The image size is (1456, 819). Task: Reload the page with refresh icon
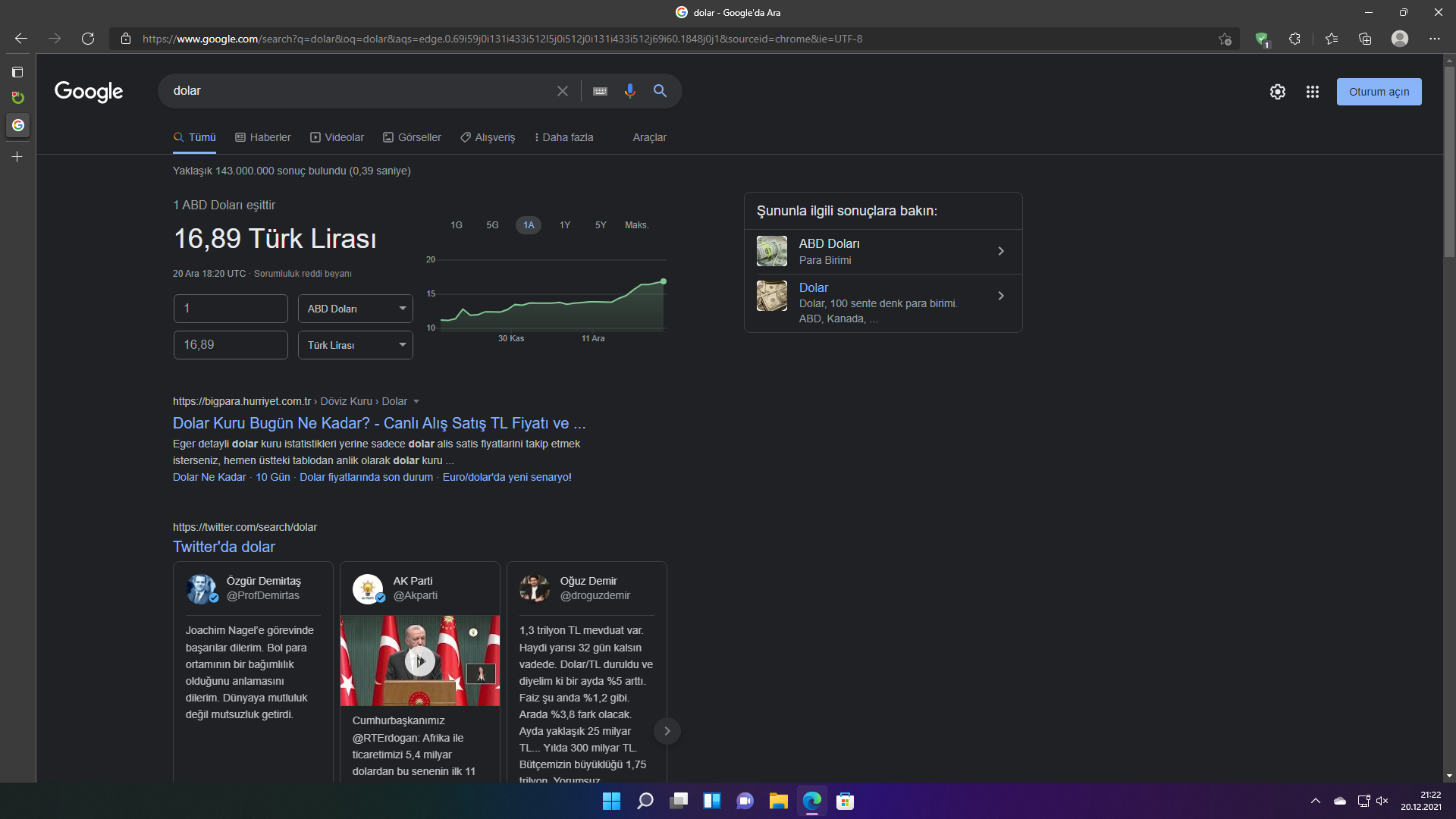[x=88, y=39]
